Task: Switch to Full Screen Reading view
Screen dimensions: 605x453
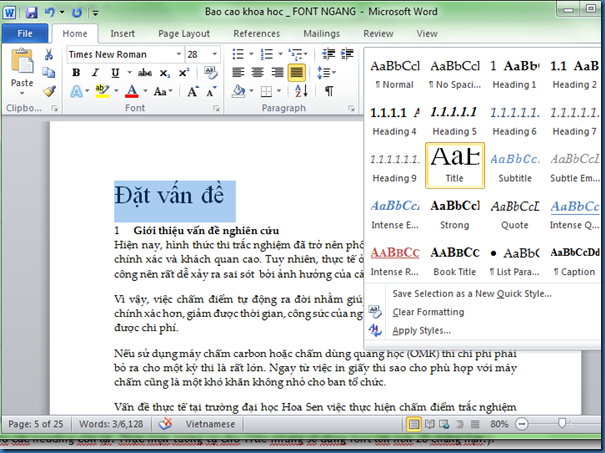Action: point(429,424)
